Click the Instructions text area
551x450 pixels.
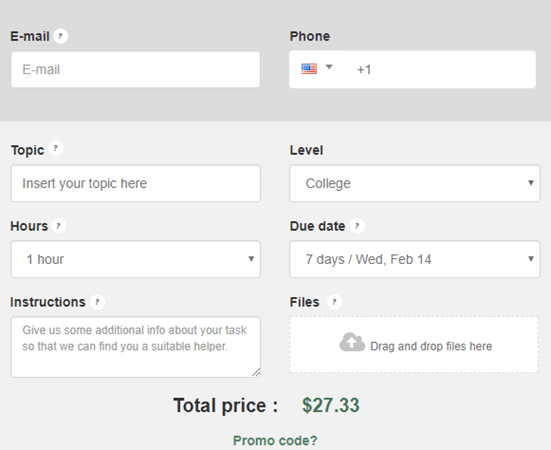point(135,347)
